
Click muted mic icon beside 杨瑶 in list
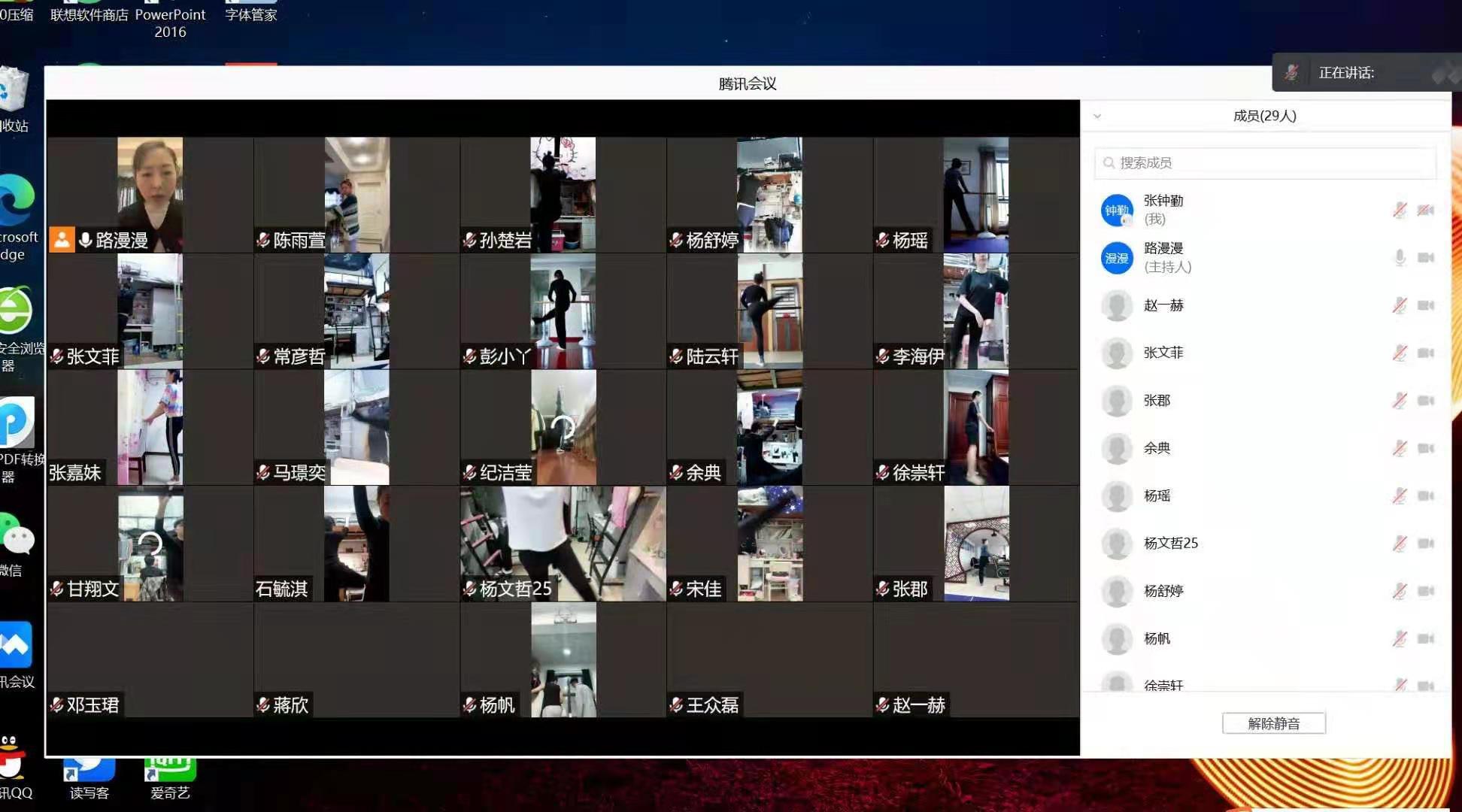point(1400,495)
